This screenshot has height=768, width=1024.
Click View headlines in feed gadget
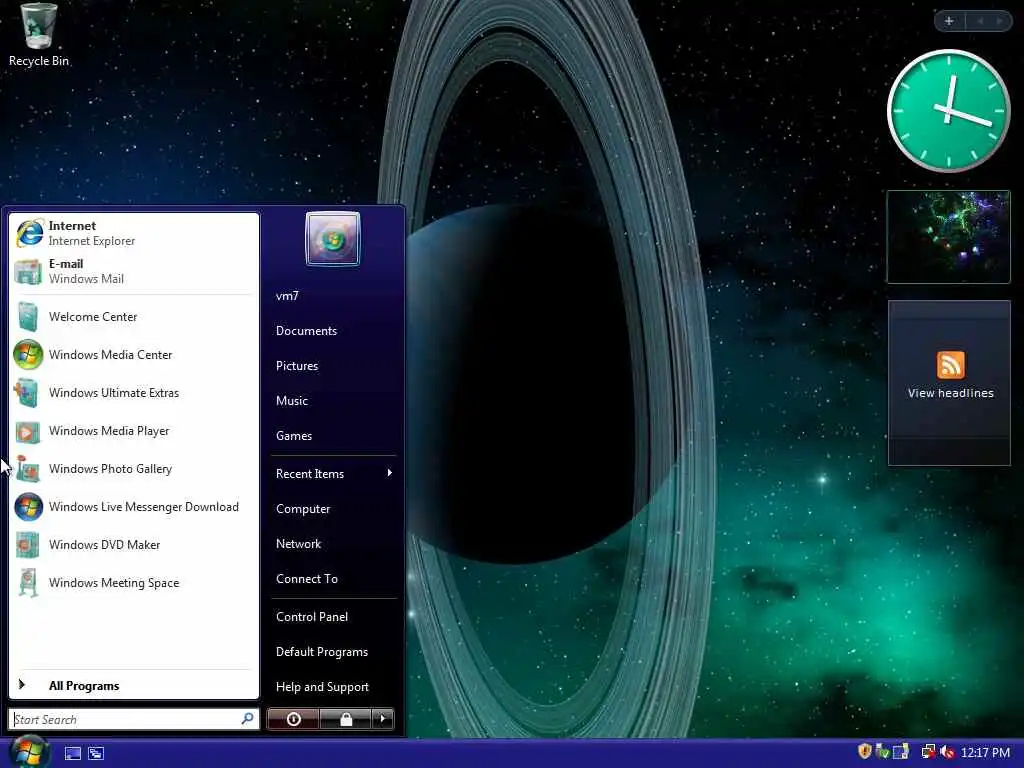click(x=950, y=393)
